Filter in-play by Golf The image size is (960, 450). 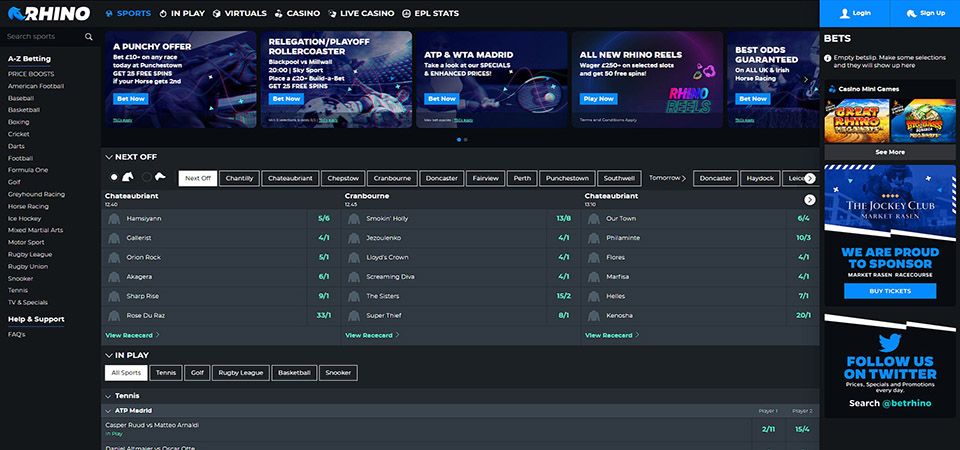pyautogui.click(x=197, y=373)
